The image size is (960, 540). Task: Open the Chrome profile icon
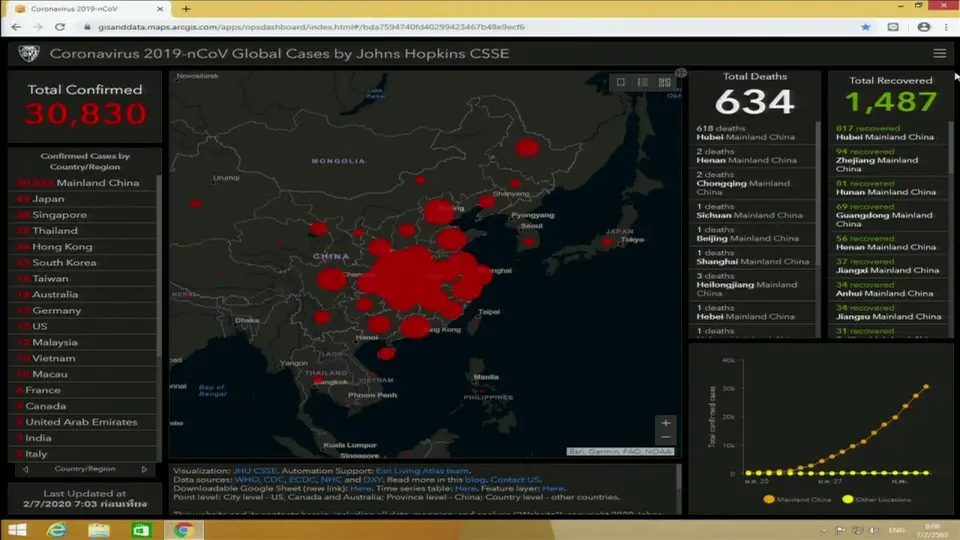click(x=924, y=27)
